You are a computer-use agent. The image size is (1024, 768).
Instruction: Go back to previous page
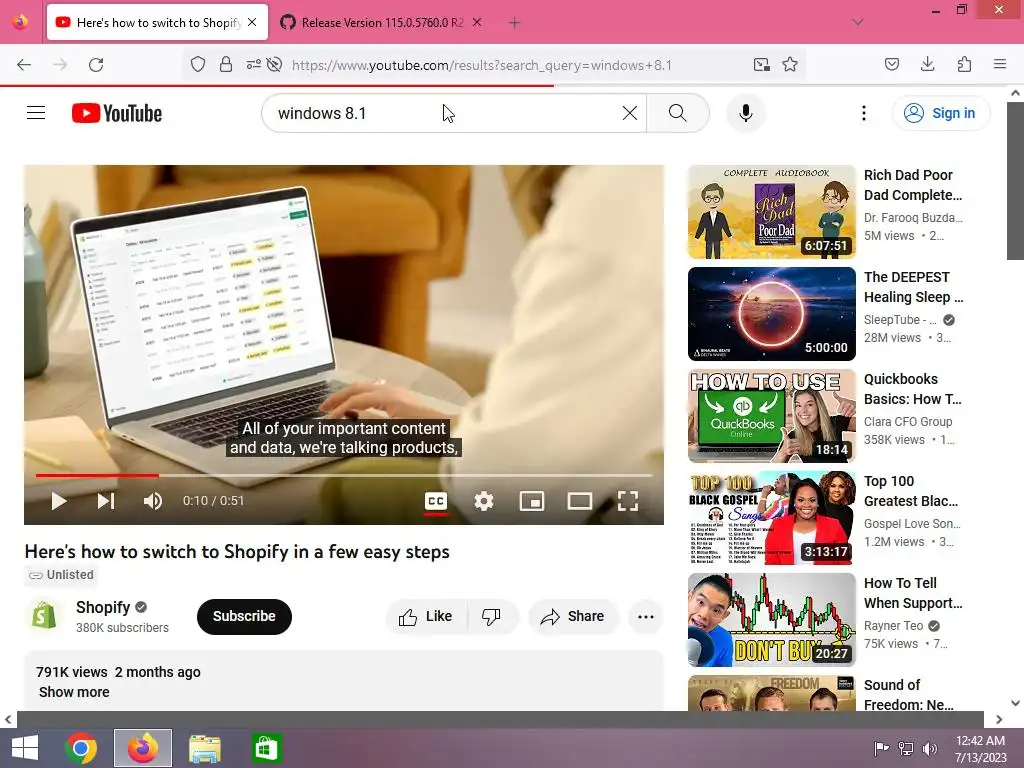(x=24, y=64)
